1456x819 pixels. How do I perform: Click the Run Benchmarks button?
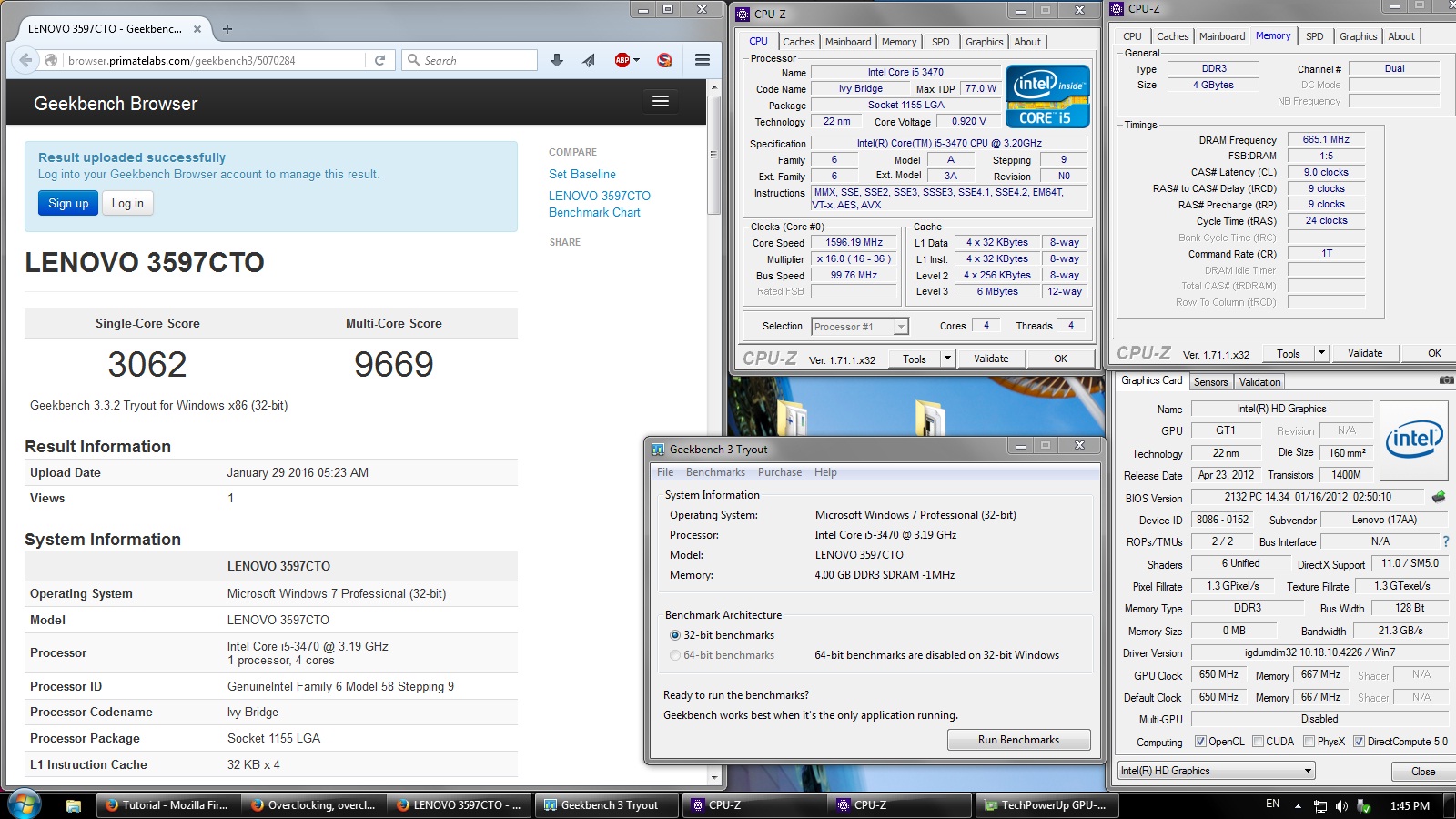(1018, 740)
